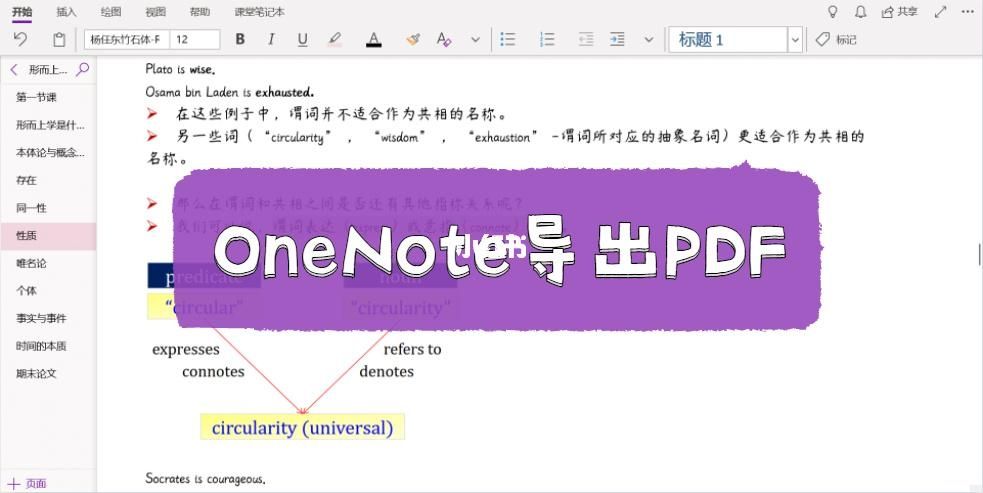Open the 插入 ribbon tab

66,12
